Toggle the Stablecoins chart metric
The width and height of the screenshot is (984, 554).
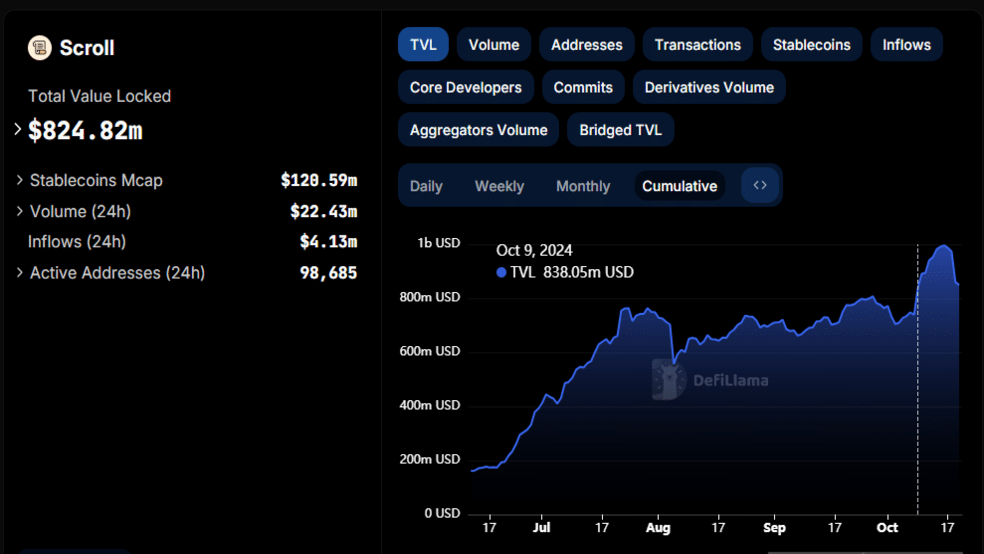[x=811, y=45]
